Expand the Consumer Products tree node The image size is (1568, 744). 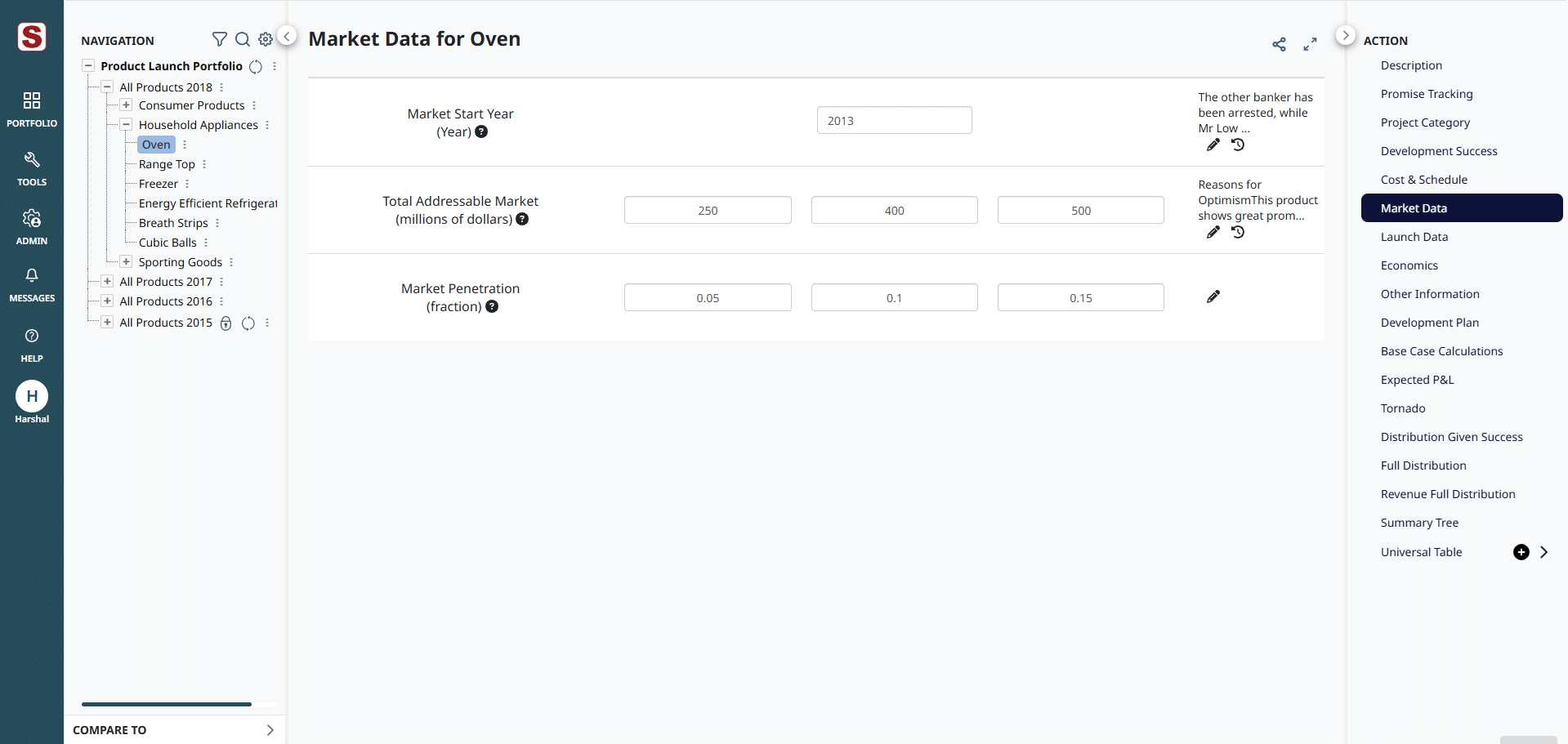coord(126,105)
